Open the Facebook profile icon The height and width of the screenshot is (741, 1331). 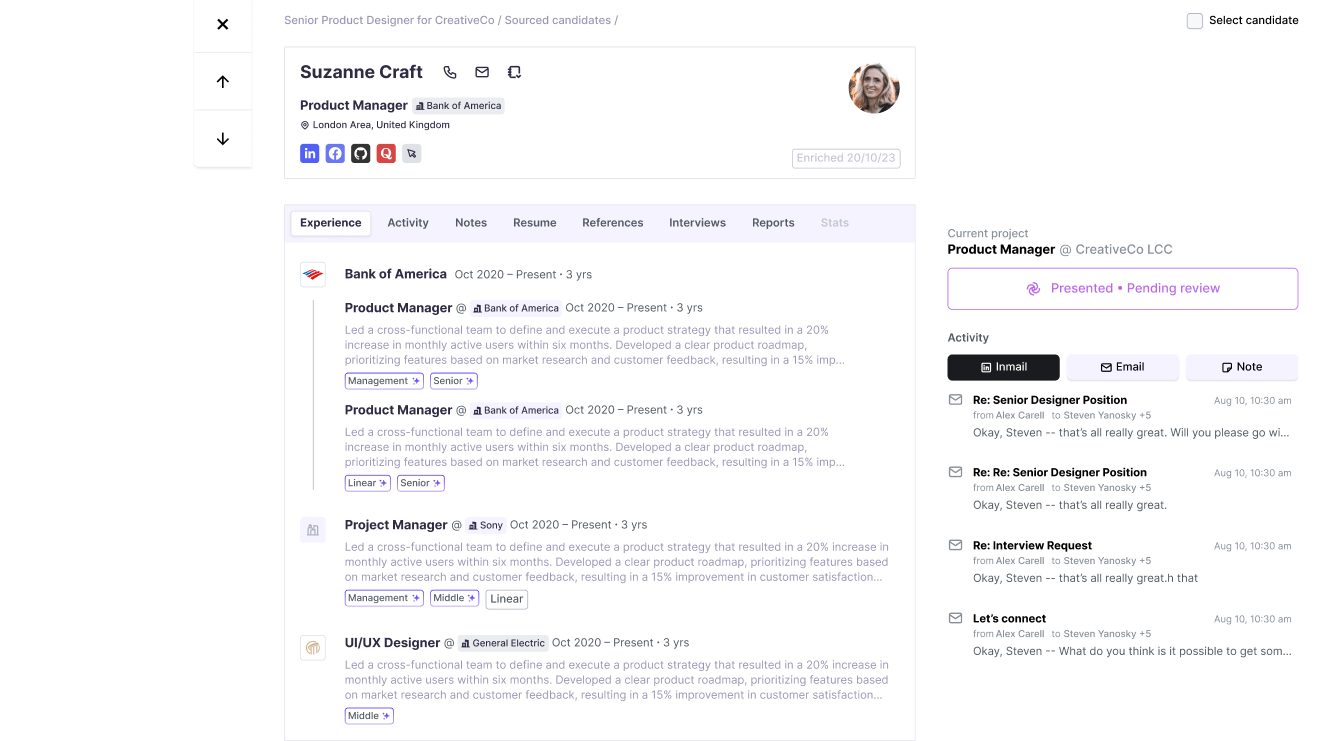coord(335,153)
